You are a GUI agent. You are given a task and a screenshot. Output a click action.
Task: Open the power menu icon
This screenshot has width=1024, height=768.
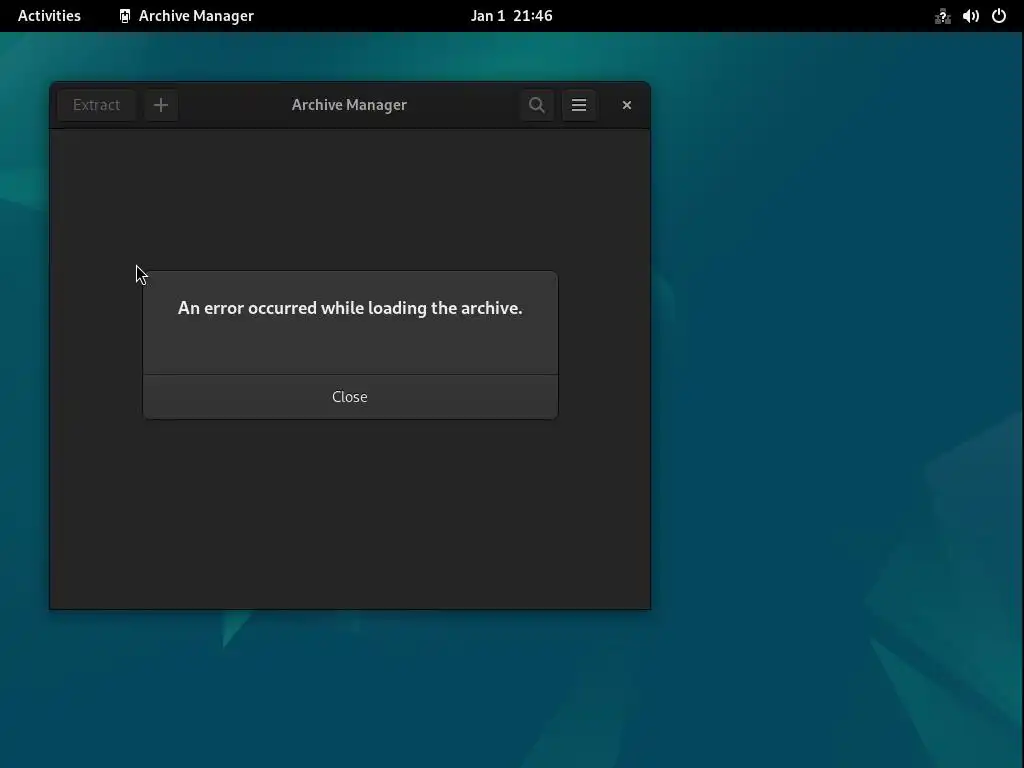coord(999,16)
